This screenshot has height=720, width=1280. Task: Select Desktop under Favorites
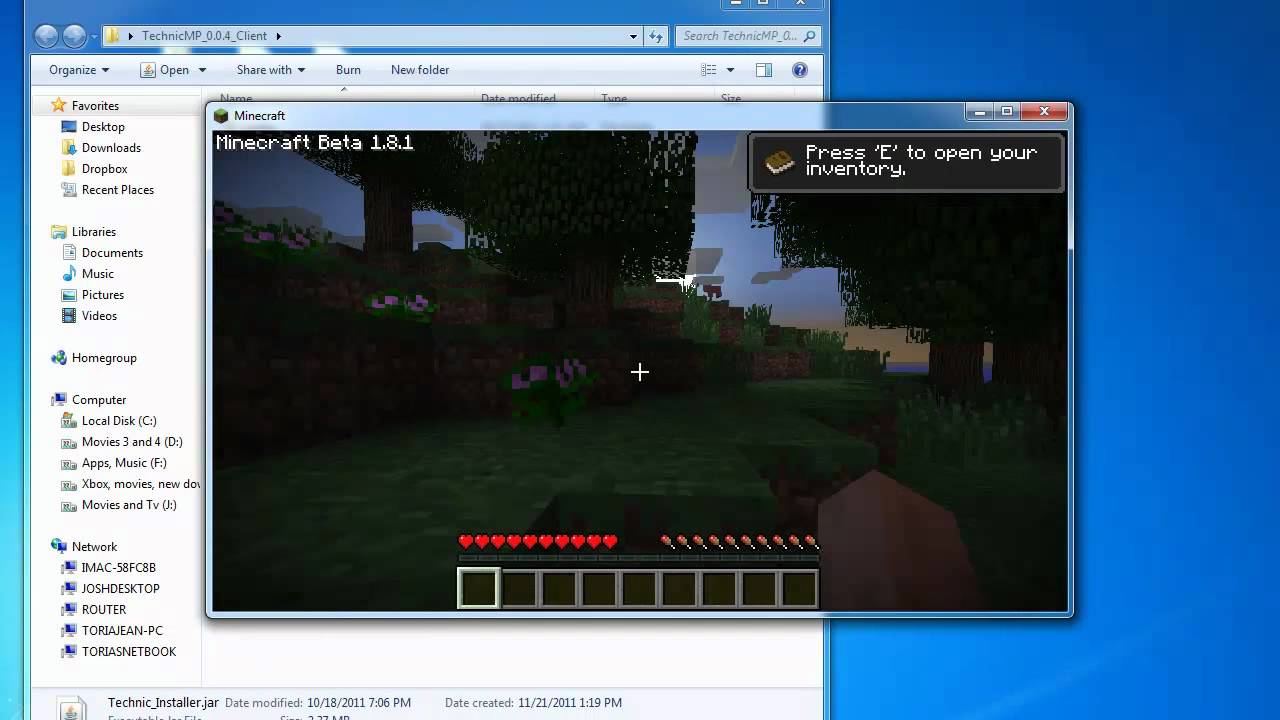[103, 127]
